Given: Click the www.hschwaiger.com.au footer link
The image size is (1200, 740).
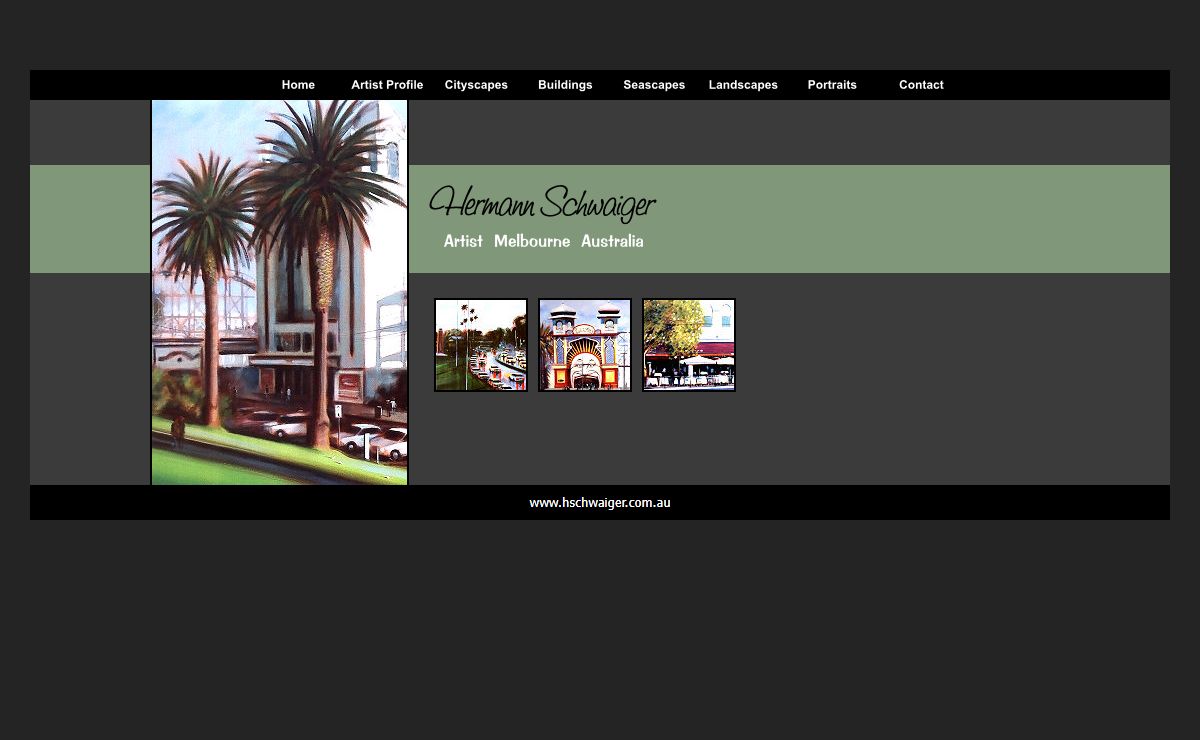Looking at the screenshot, I should point(600,503).
